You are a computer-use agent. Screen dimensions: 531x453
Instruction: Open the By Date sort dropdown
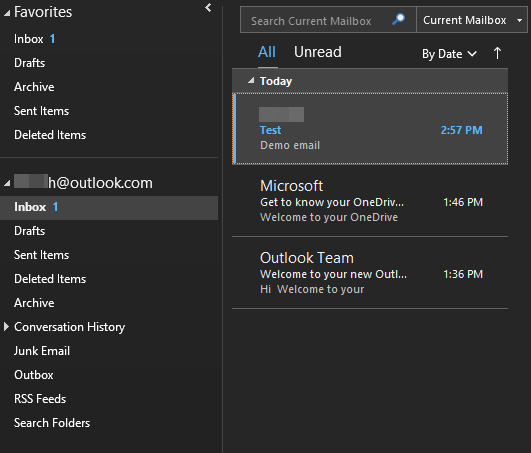click(x=449, y=54)
